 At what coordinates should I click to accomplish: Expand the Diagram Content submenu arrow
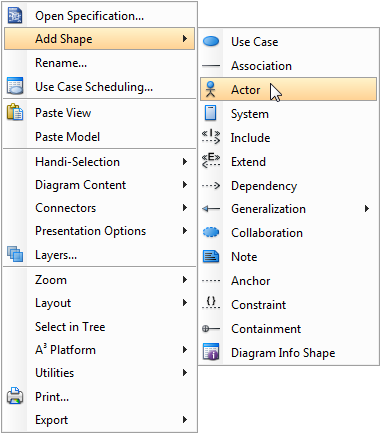click(185, 185)
